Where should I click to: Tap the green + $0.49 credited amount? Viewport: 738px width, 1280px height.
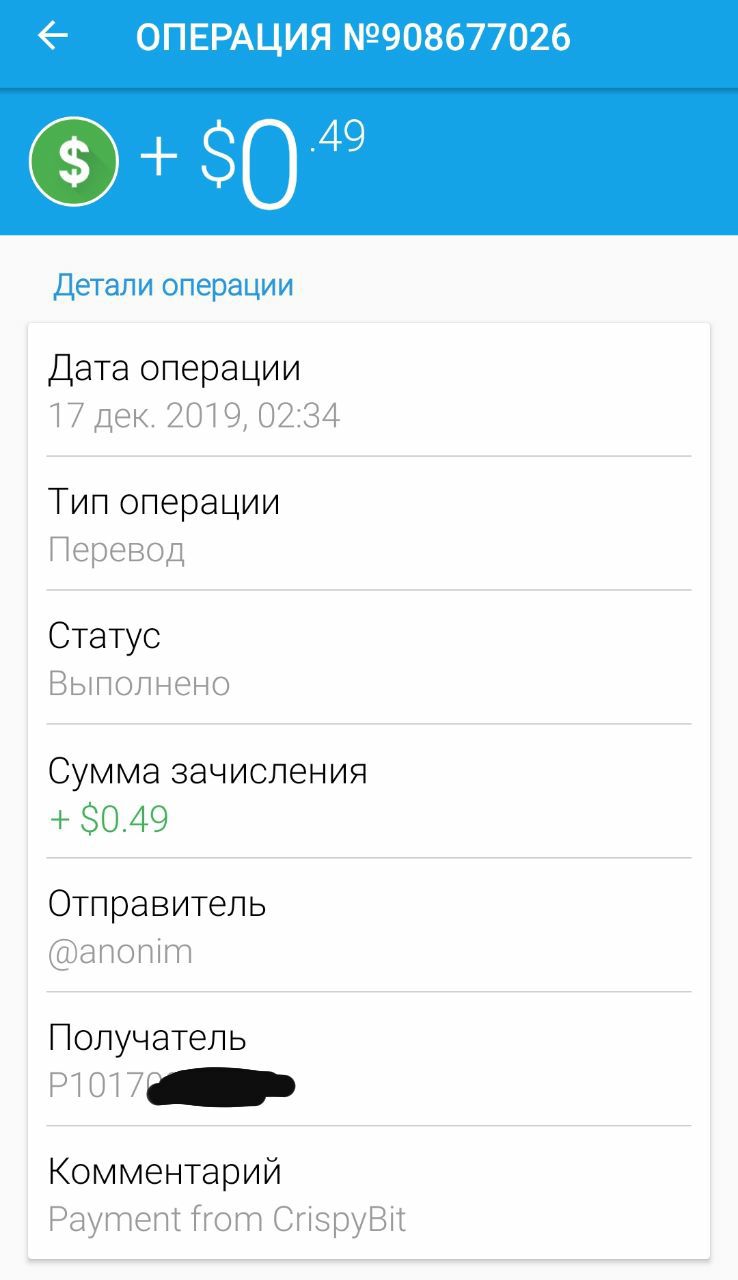pyautogui.click(x=109, y=819)
